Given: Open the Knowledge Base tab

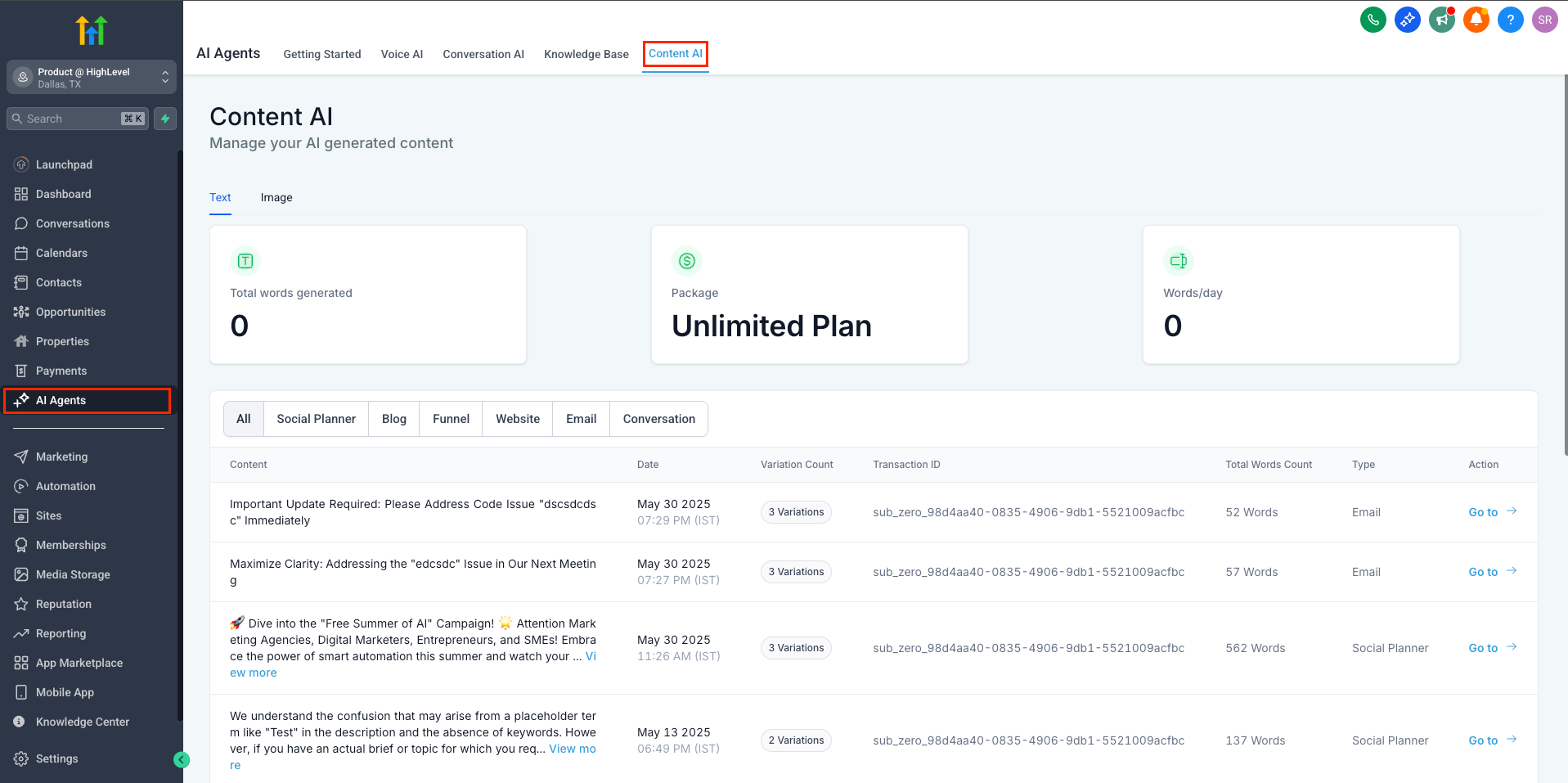Looking at the screenshot, I should [586, 54].
